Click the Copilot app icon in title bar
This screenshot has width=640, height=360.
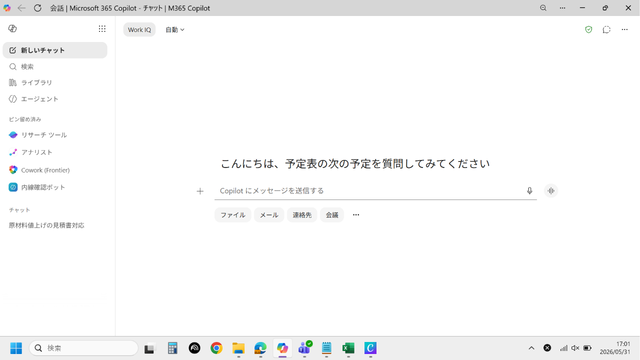click(7, 8)
